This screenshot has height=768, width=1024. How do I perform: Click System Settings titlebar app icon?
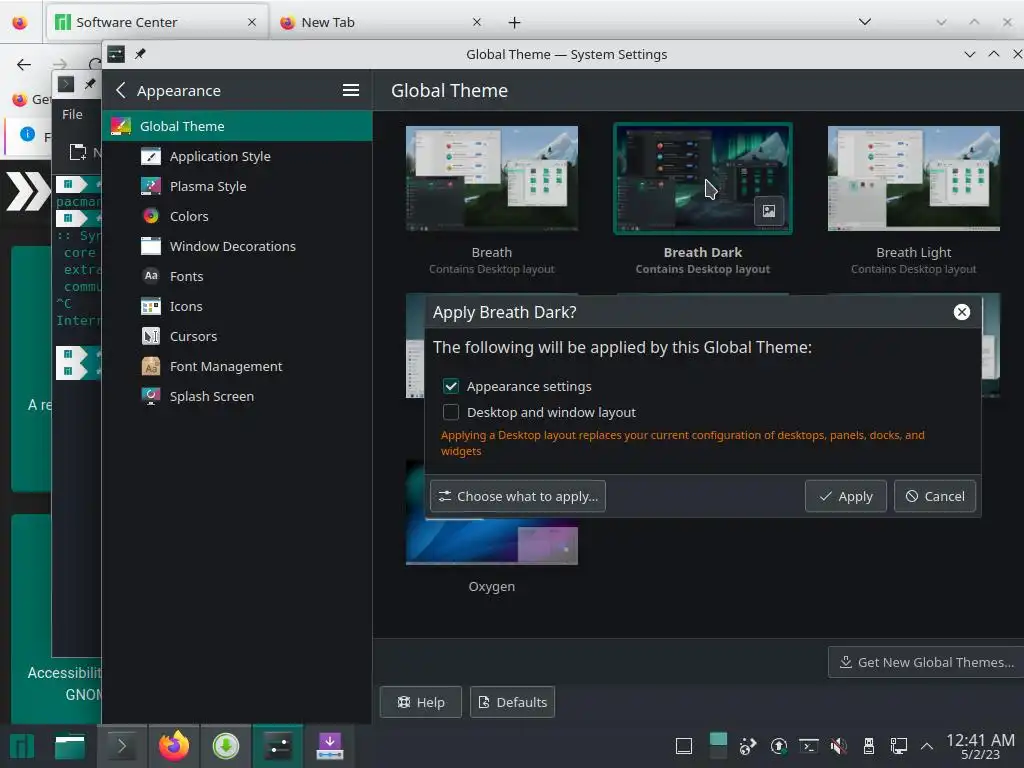pyautogui.click(x=116, y=54)
